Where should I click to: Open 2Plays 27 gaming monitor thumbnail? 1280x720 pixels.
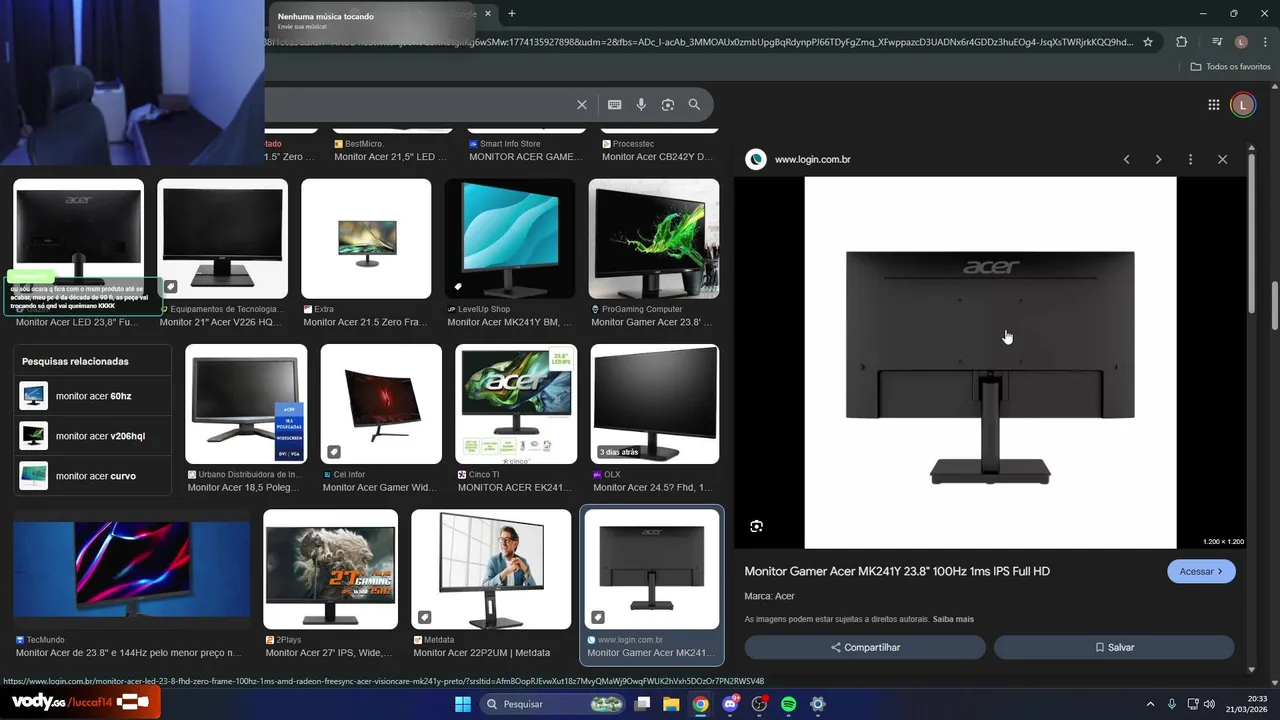[x=330, y=569]
